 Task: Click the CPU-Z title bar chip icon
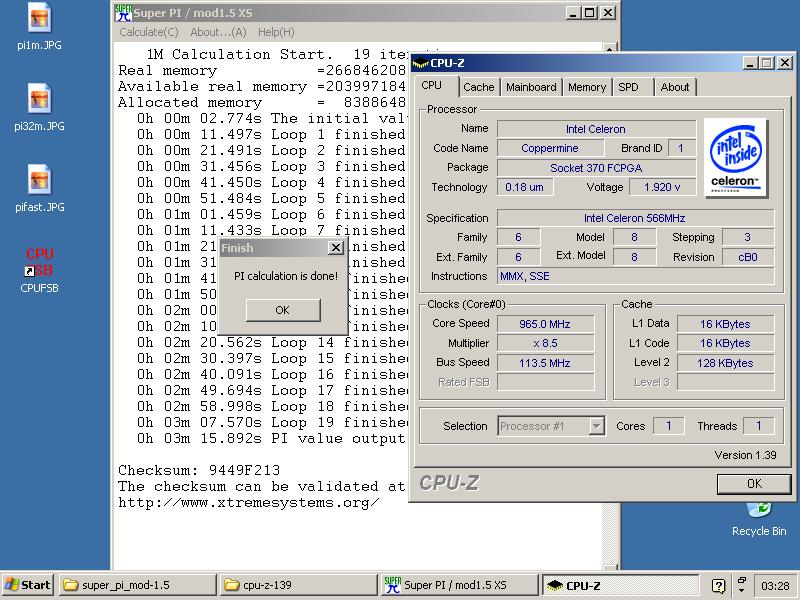coord(420,63)
